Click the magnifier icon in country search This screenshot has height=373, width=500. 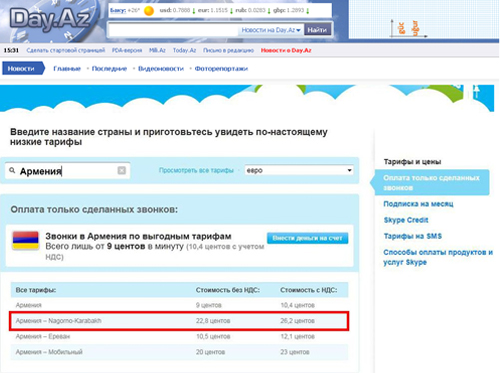(12, 171)
